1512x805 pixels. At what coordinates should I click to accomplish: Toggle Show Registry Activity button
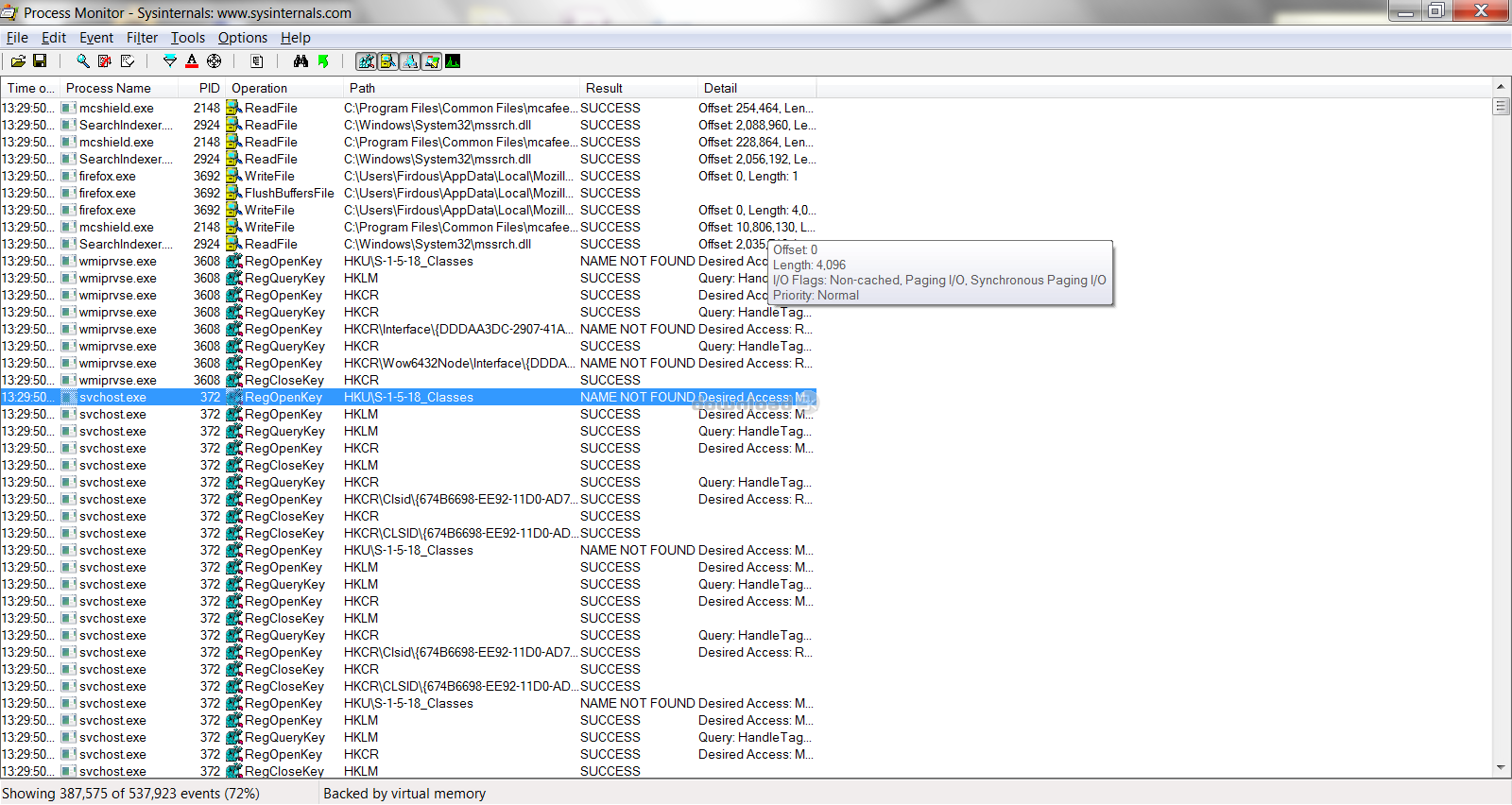pos(367,61)
